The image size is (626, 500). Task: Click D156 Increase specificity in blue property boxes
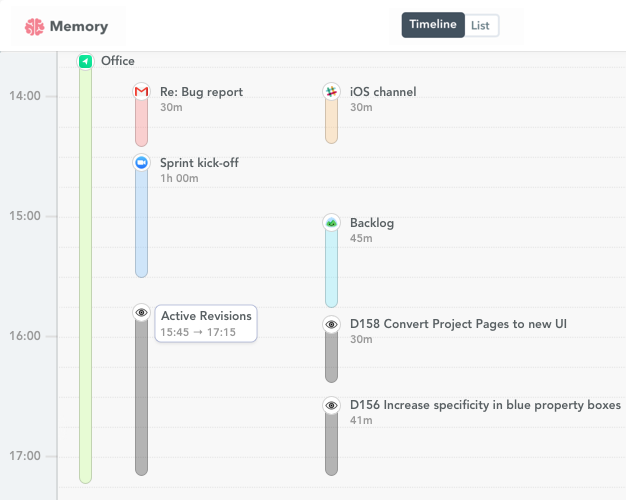(x=485, y=405)
